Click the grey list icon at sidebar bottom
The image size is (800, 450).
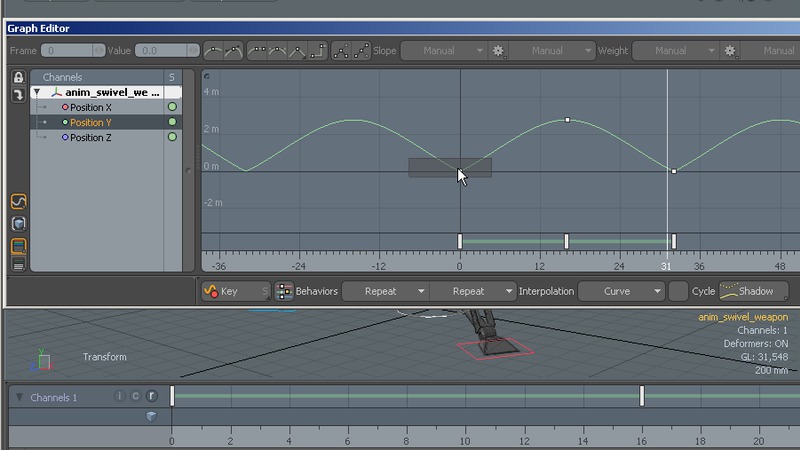click(18, 264)
